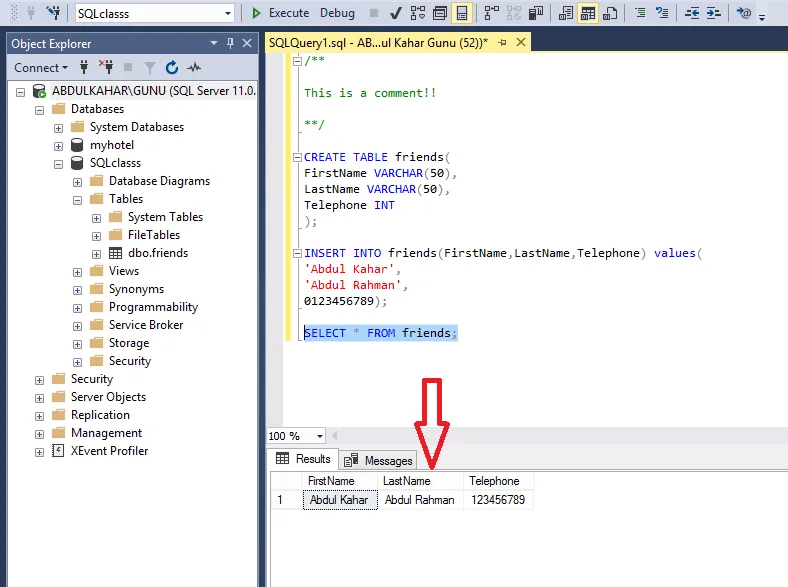The image size is (788, 587).
Task: Select the SQLQuery1.sql document tab
Action: (378, 43)
